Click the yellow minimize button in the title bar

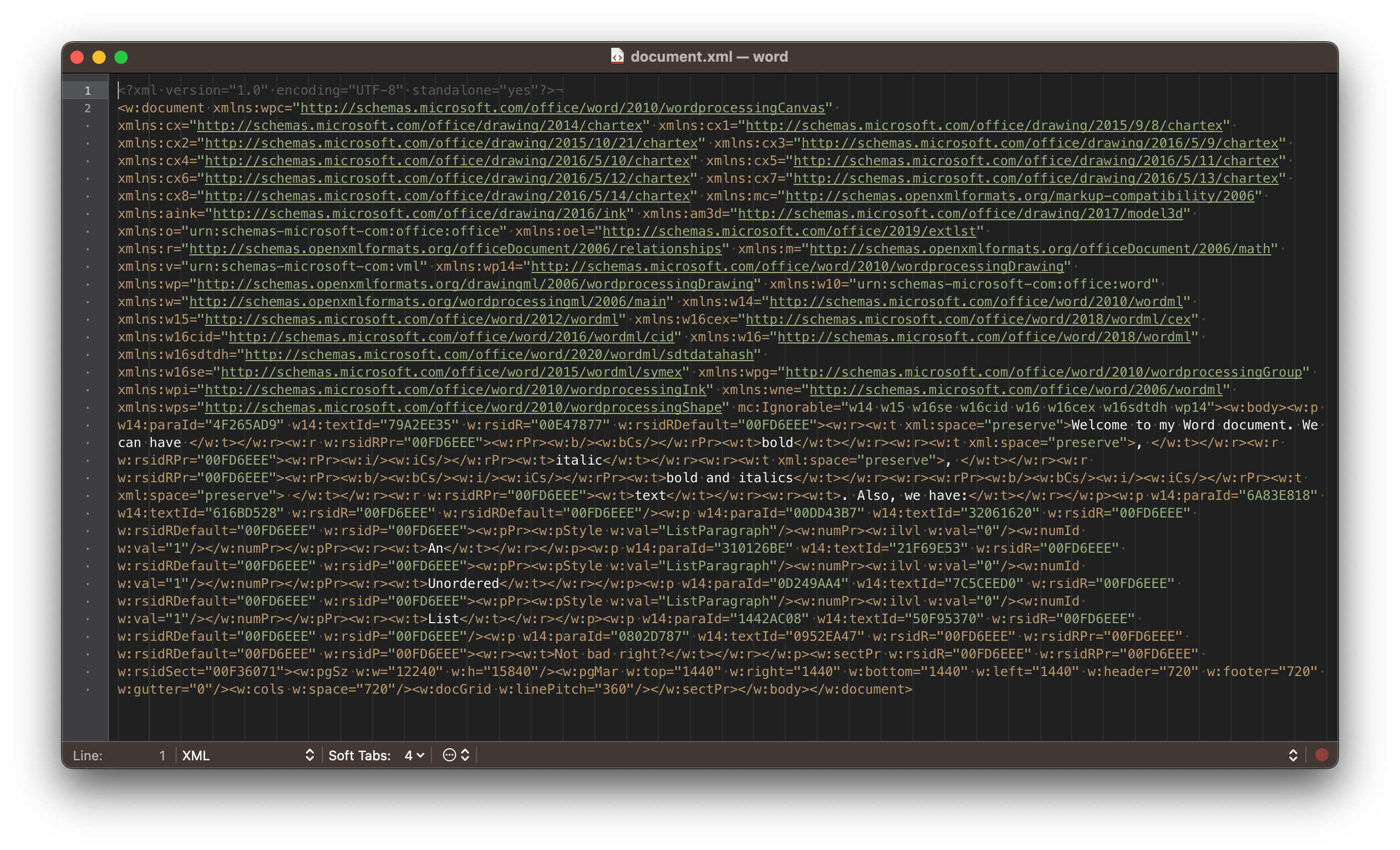click(x=100, y=57)
